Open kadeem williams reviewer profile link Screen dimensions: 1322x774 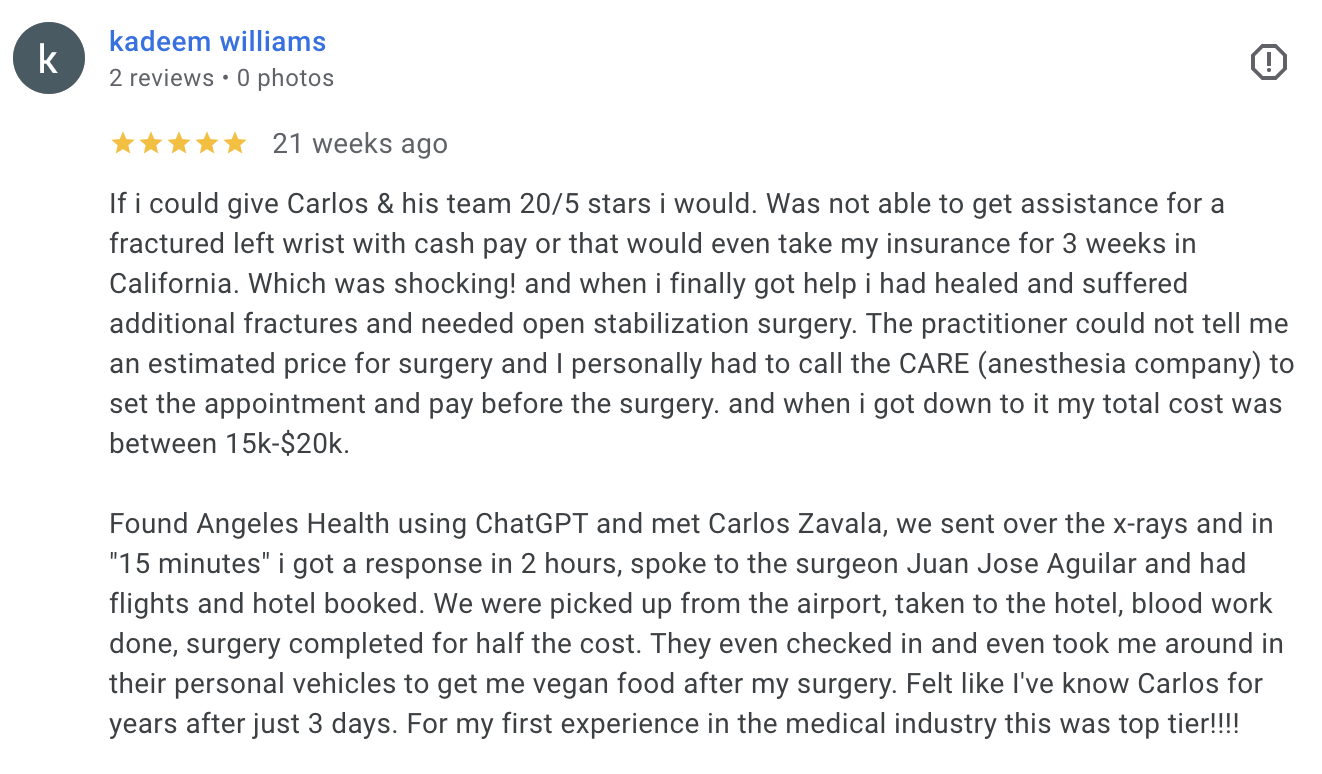click(217, 42)
